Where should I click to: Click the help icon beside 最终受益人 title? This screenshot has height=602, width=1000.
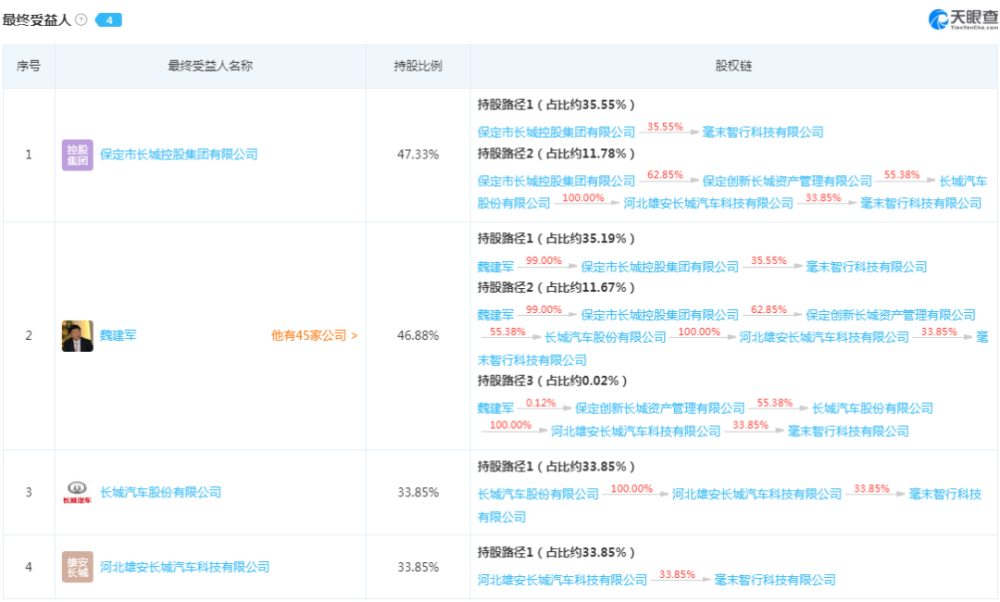(x=81, y=20)
